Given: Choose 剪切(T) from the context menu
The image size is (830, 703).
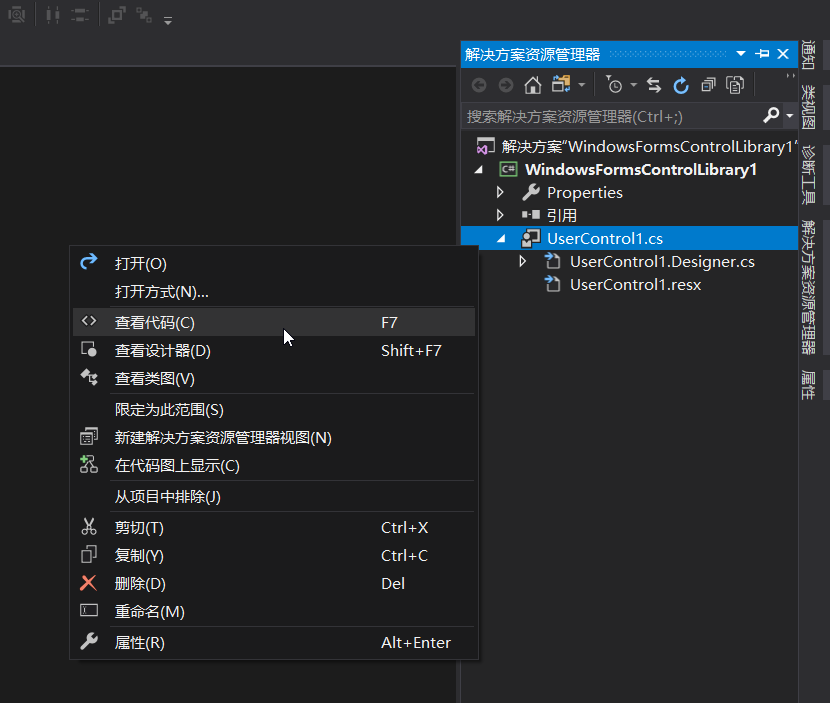Looking at the screenshot, I should [x=274, y=528].
